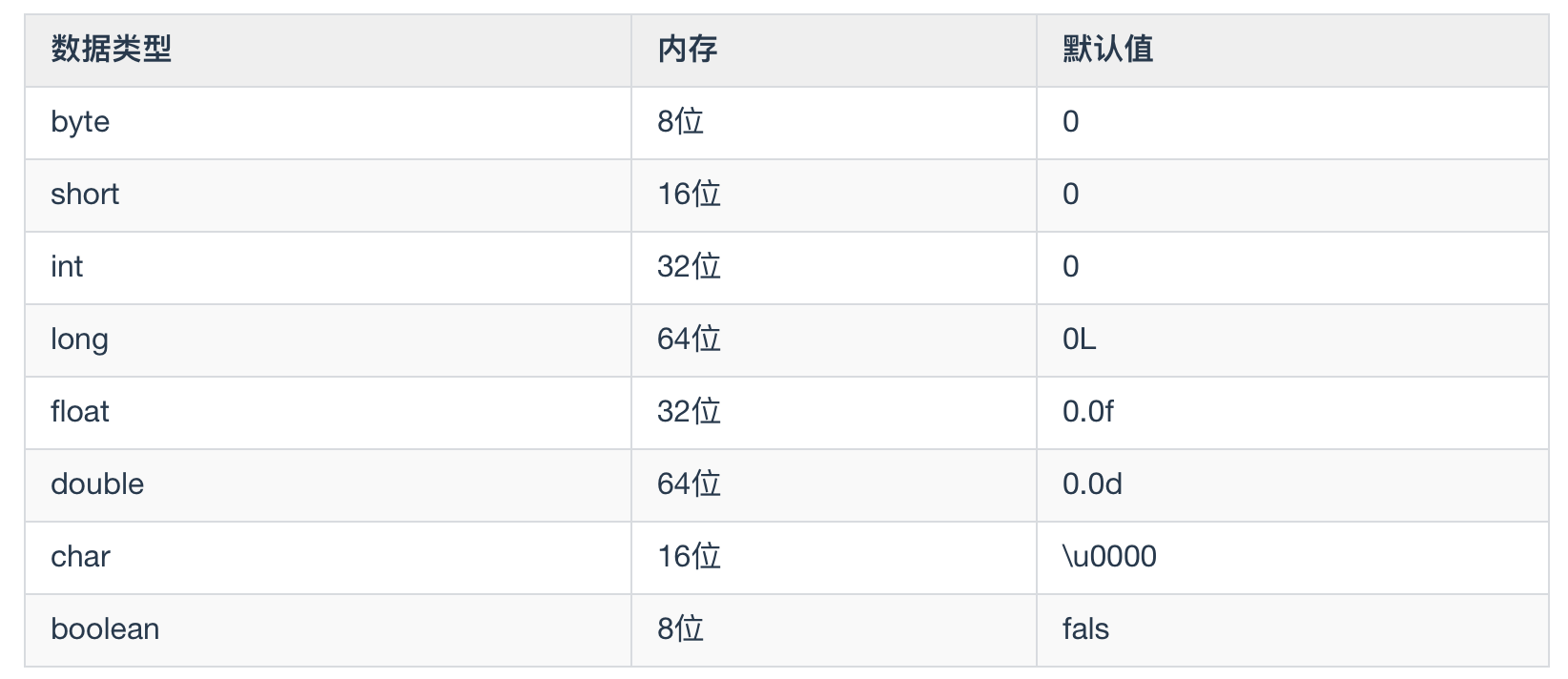Select the \u0000 default value cell
This screenshot has height=679, width=1568.
(1109, 557)
